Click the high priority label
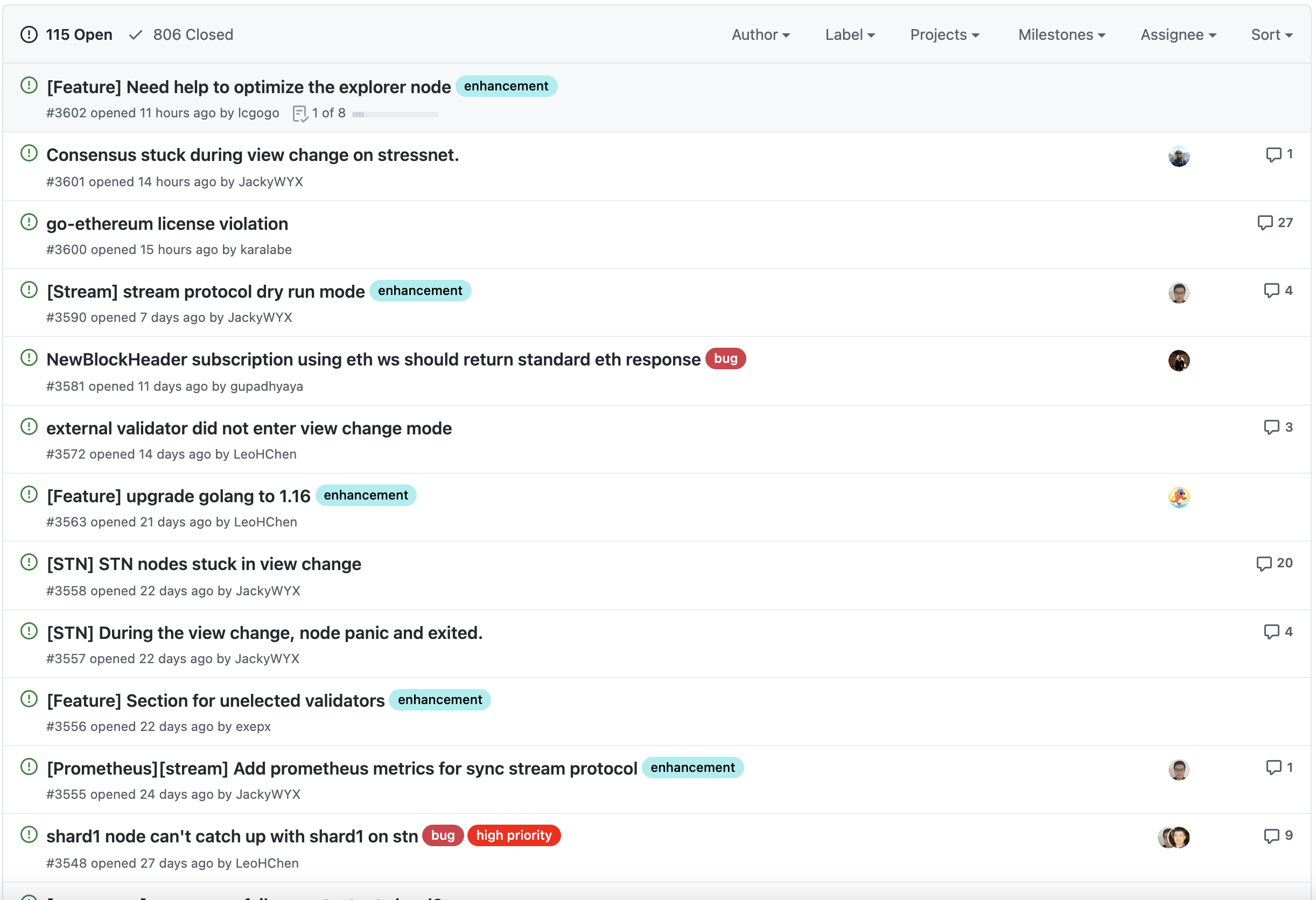Image resolution: width=1316 pixels, height=900 pixels. [514, 835]
